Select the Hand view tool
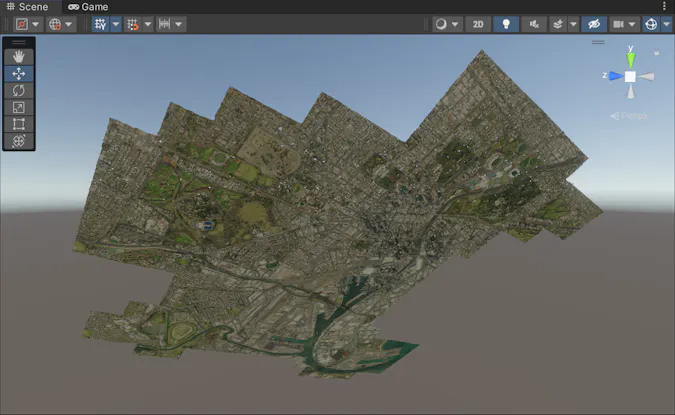Screen dimensions: 675x415 19,57
